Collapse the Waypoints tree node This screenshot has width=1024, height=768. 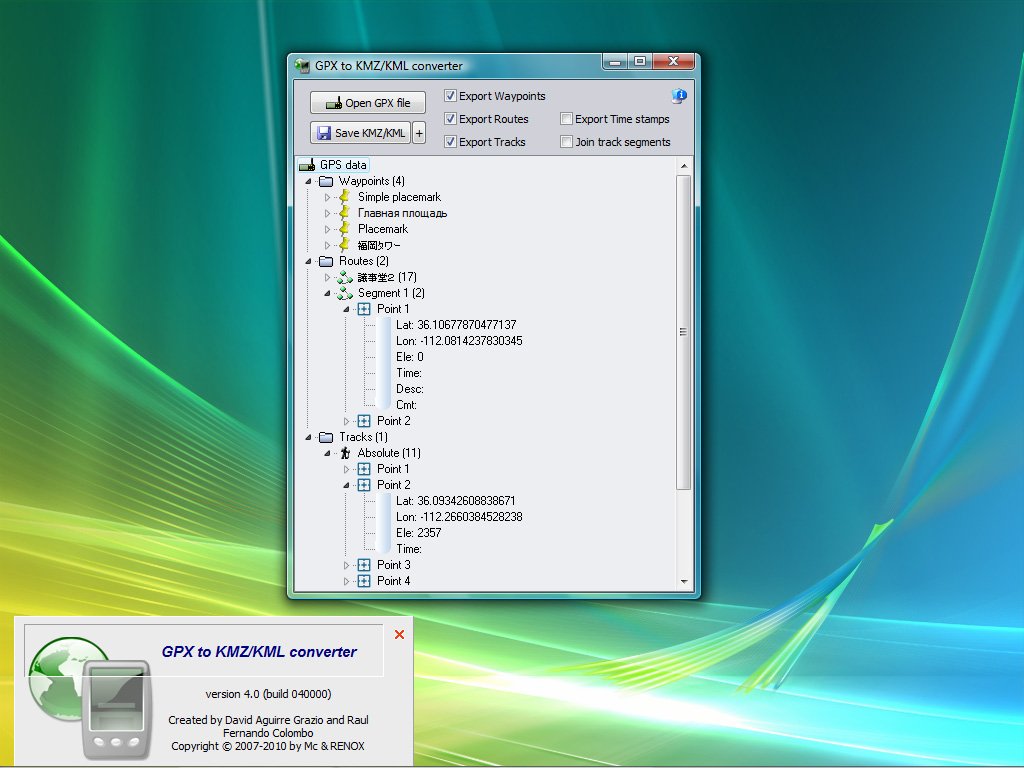(308, 181)
